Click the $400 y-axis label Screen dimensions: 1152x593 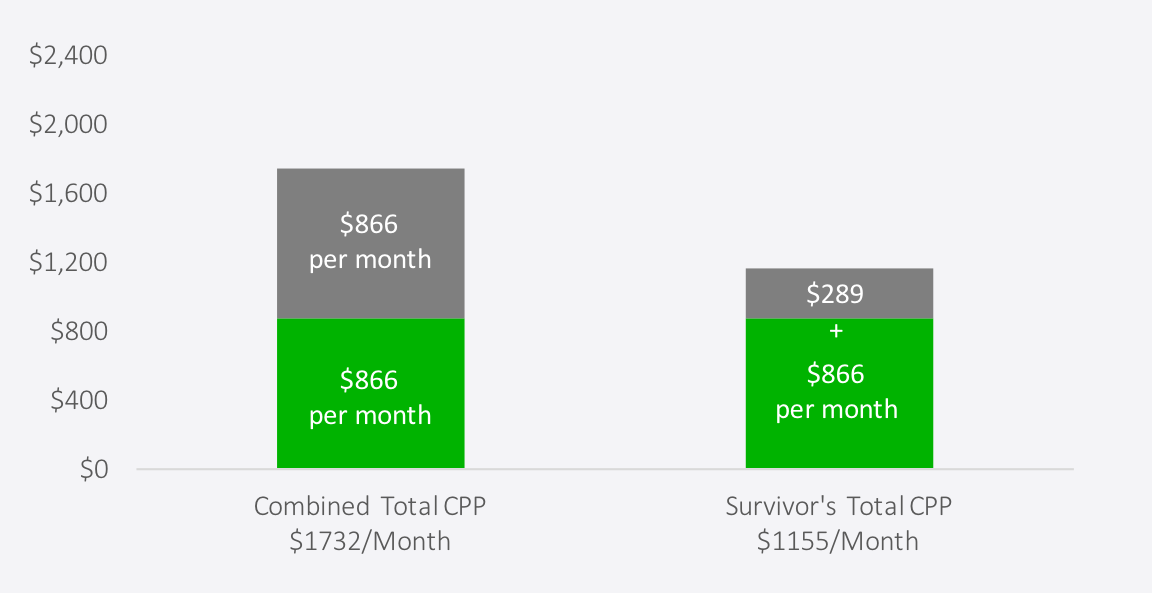[79, 400]
